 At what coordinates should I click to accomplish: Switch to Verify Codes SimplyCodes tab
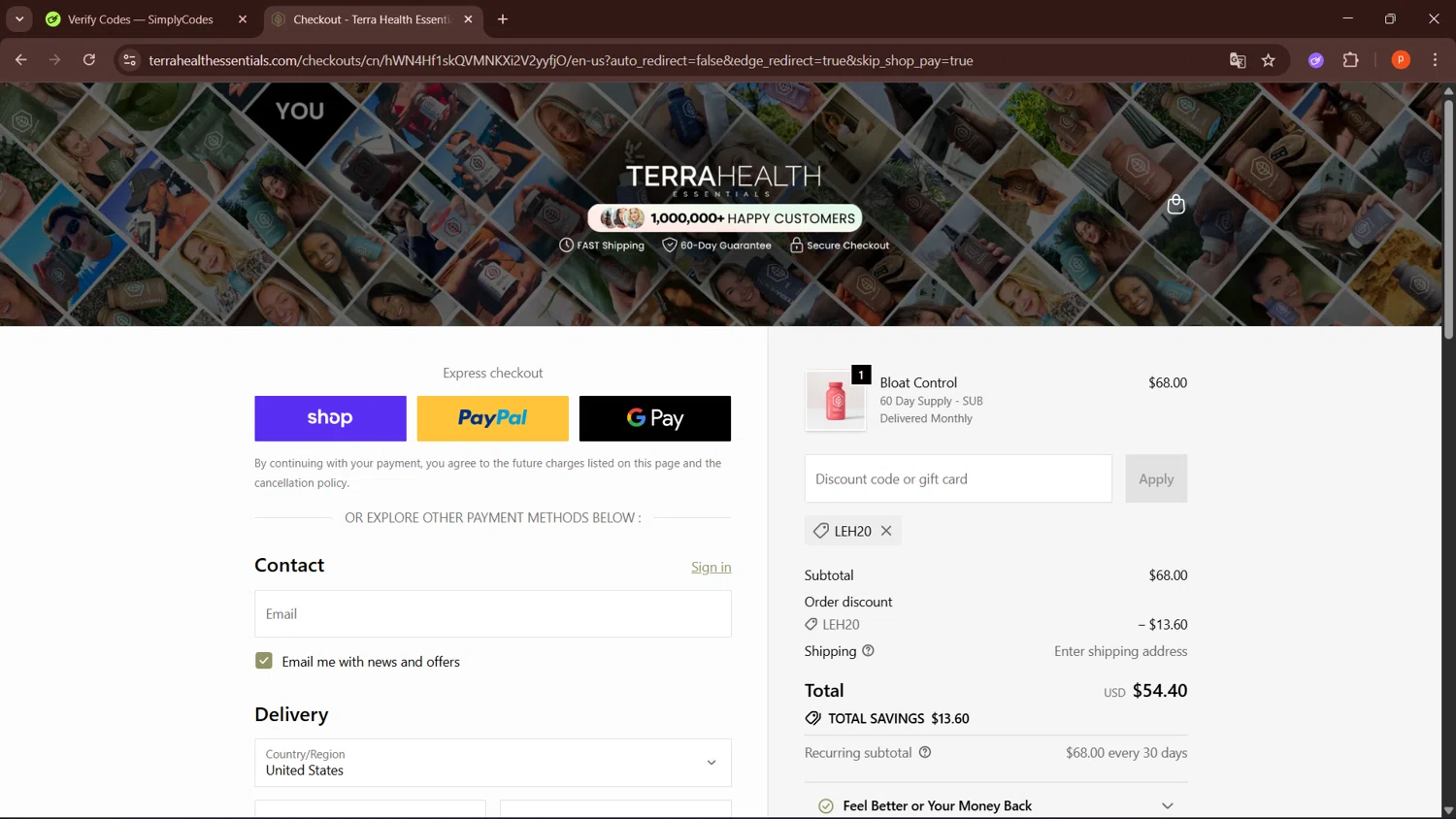click(141, 19)
